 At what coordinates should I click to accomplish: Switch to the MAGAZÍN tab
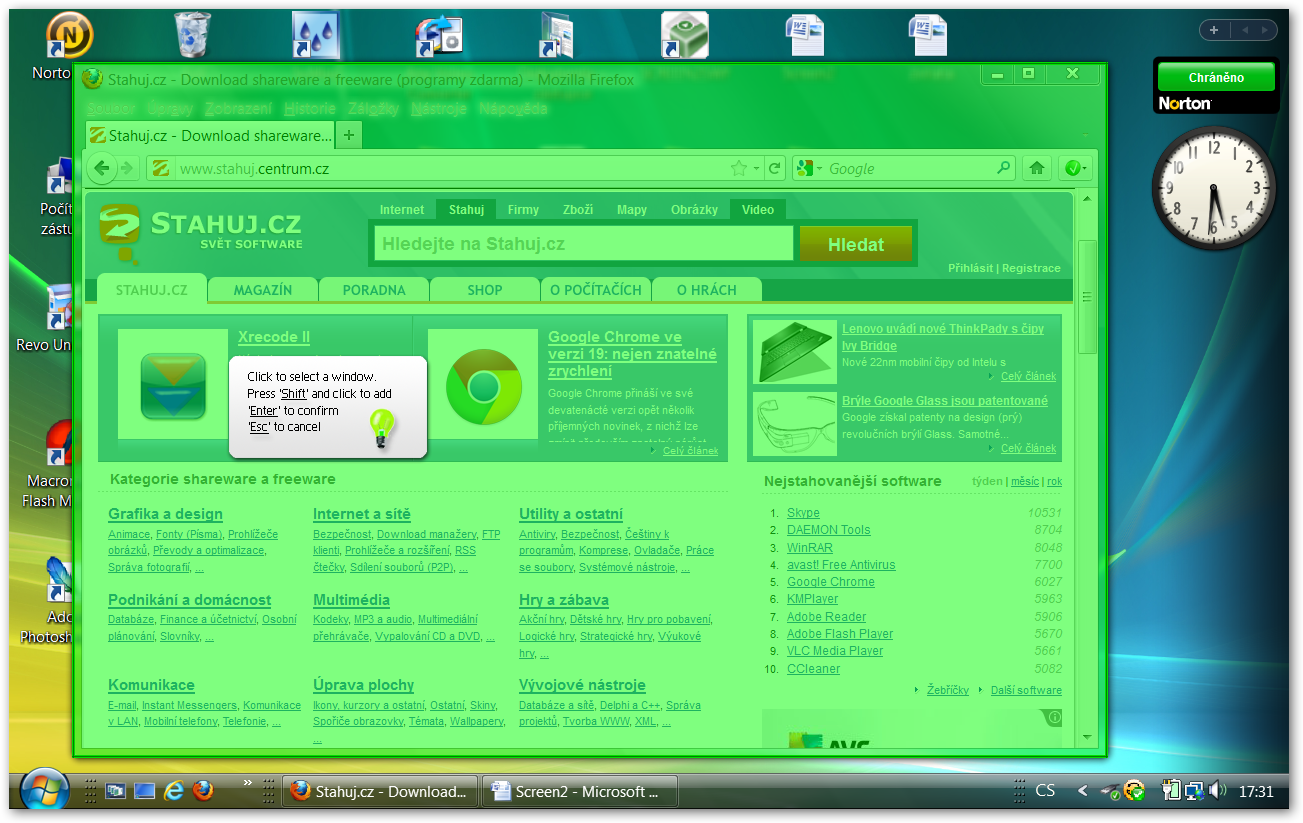[263, 290]
